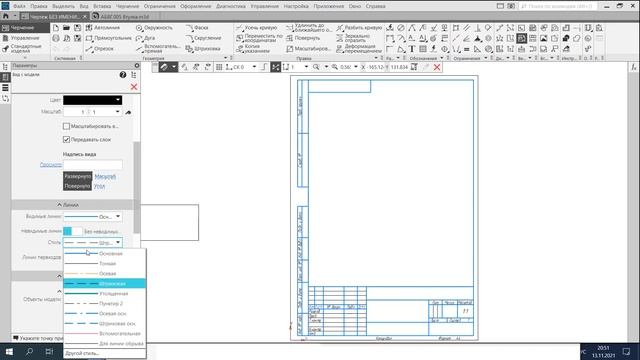This screenshot has width=640, height=360.
Task: Activate the Масштабировать scale tool
Action: pos(308,49)
